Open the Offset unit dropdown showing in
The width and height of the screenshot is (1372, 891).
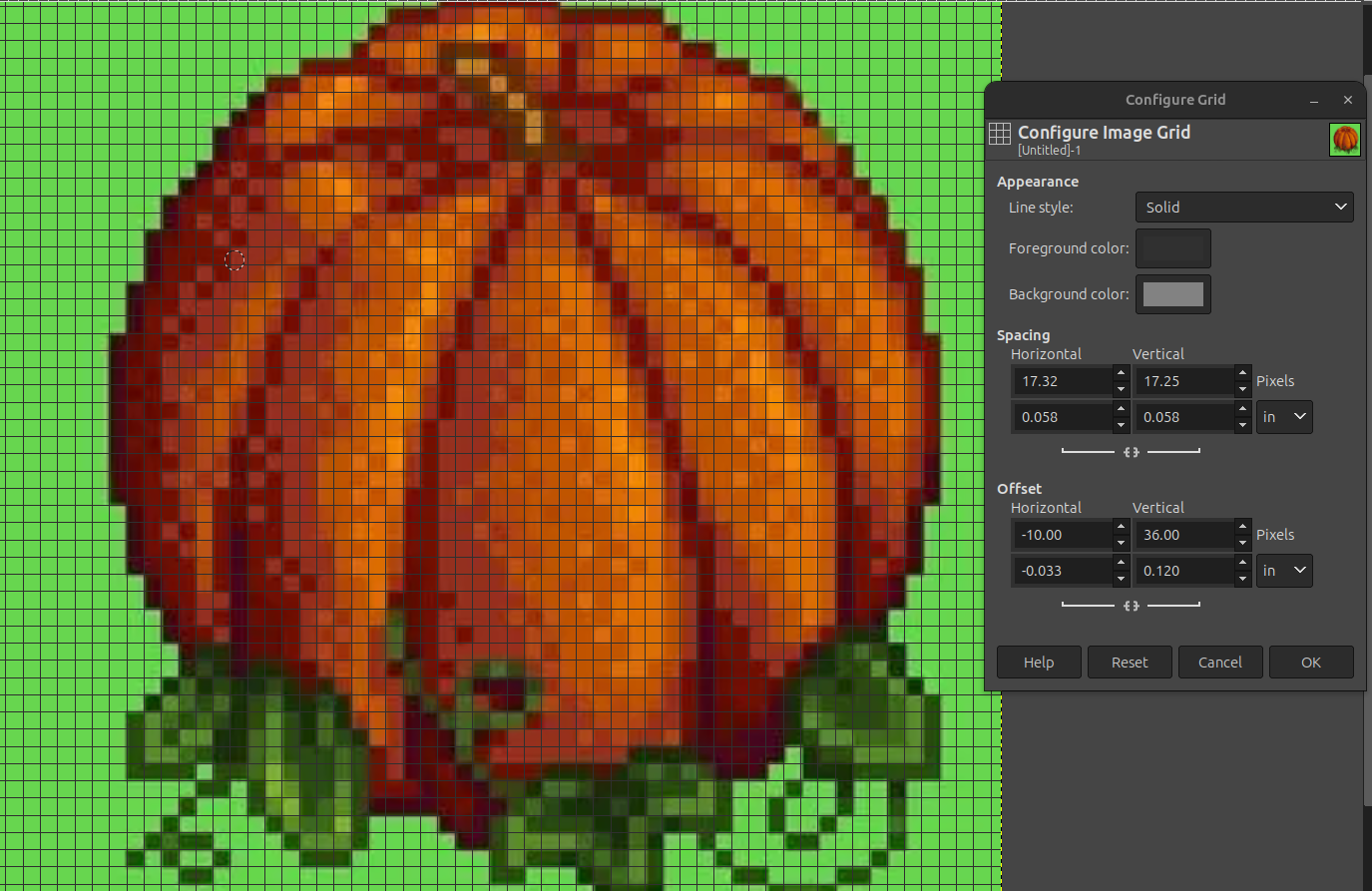(1284, 571)
